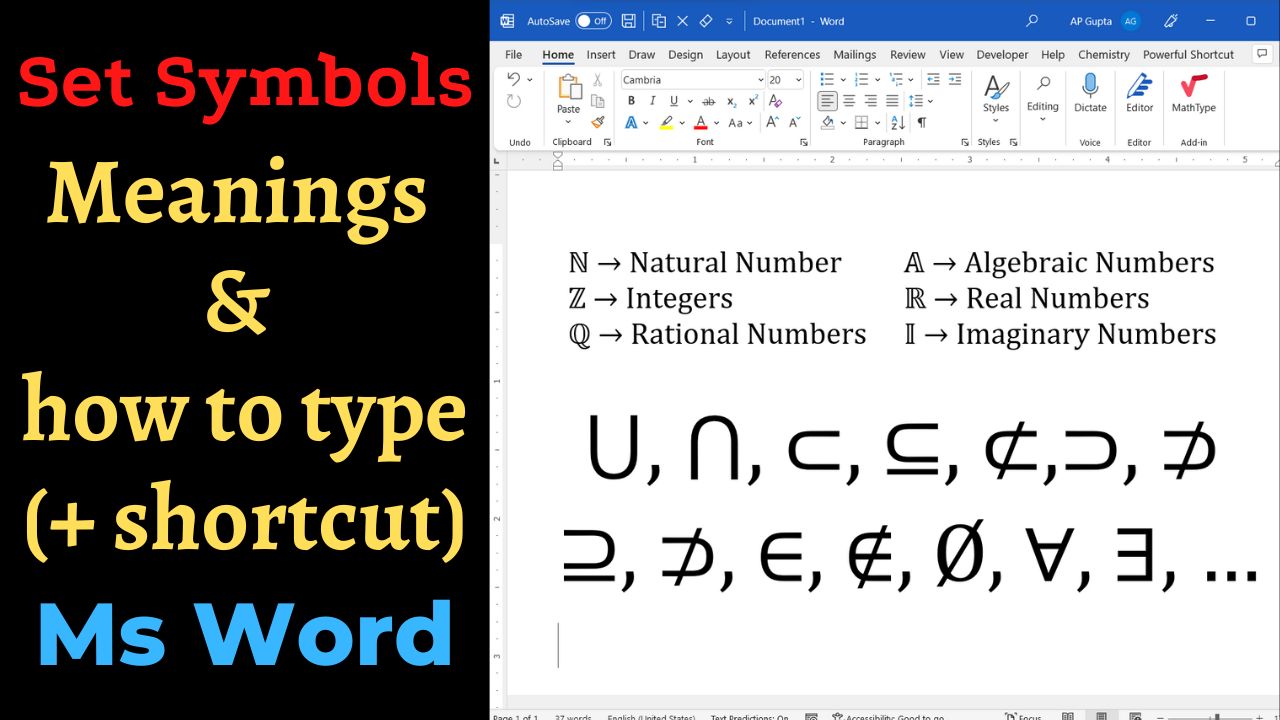Toggle italic formatting

pos(652,101)
